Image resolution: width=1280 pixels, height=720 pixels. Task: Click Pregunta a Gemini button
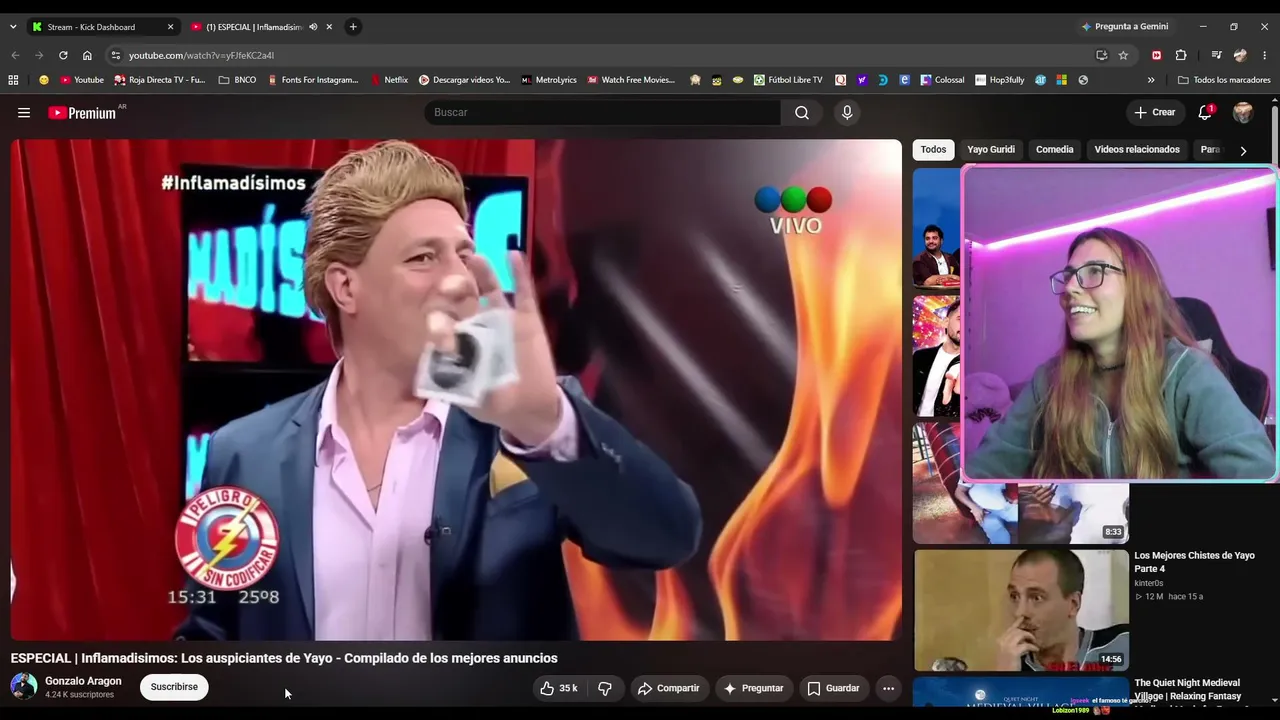[1125, 27]
